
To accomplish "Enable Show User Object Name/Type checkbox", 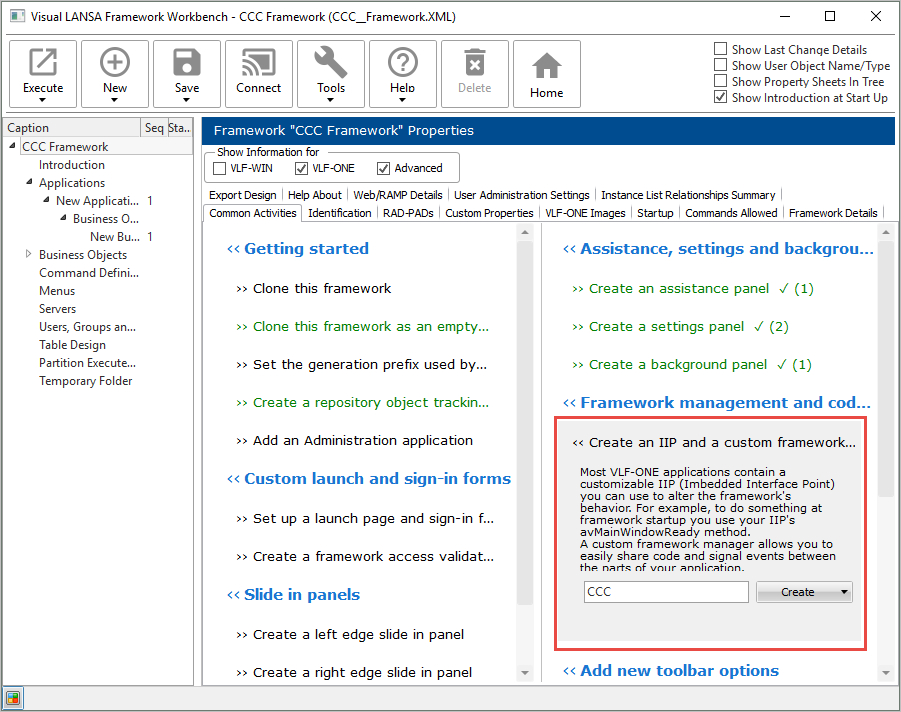I will (721, 65).
